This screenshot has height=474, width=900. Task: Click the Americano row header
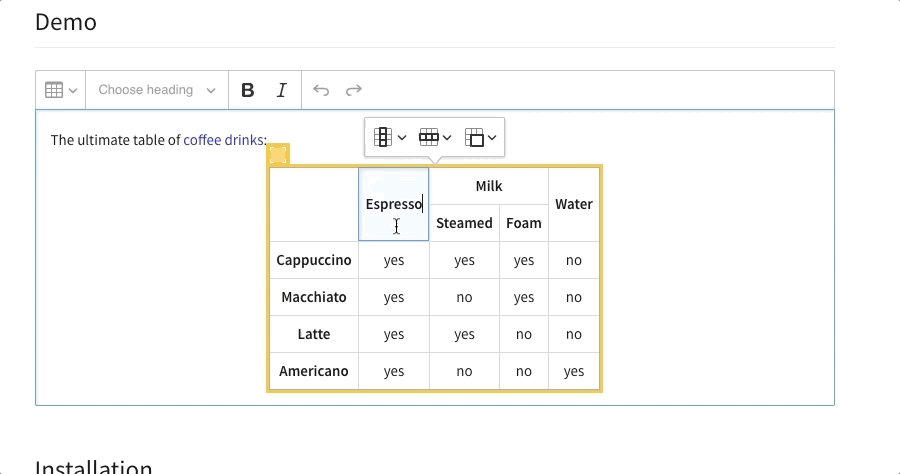pos(314,371)
